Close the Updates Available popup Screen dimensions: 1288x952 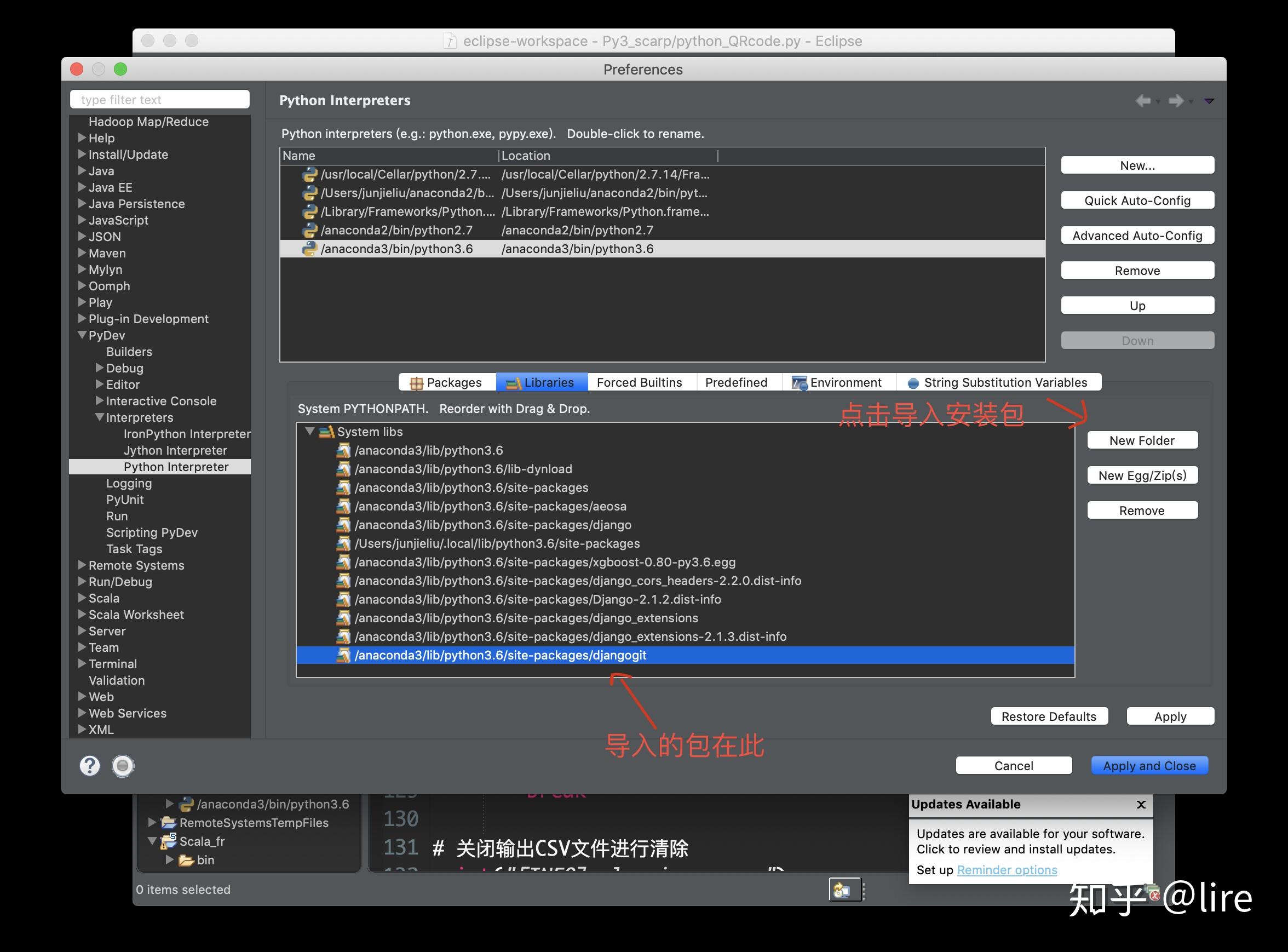pyautogui.click(x=1141, y=805)
